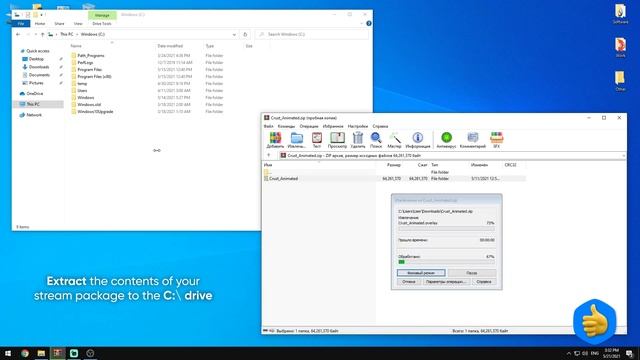Viewport: 640px width, 360px height.
Task: Open Chrome from the taskbar
Action: pyautogui.click(x=25, y=353)
